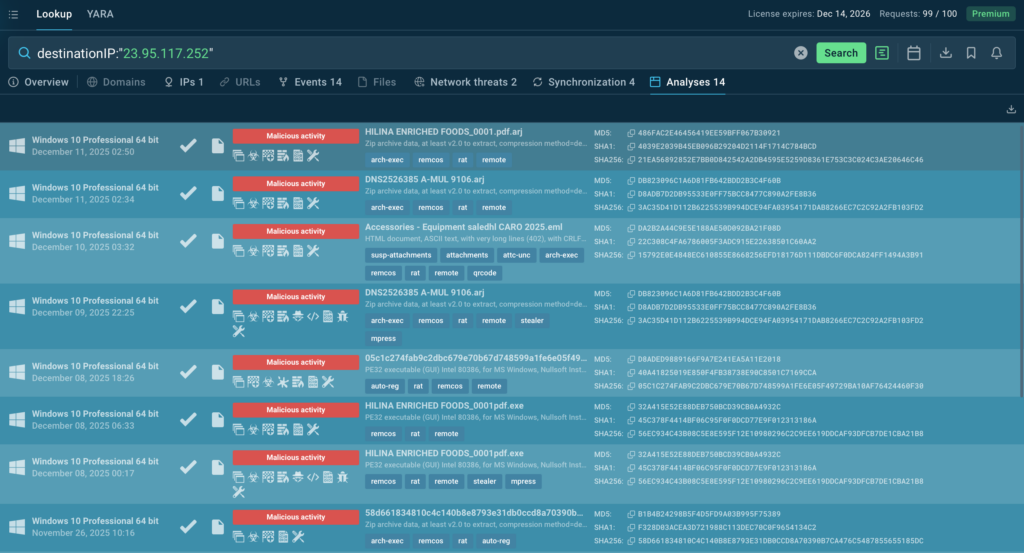
Task: Click the hamburger list icon at top left
Action: [x=13, y=14]
